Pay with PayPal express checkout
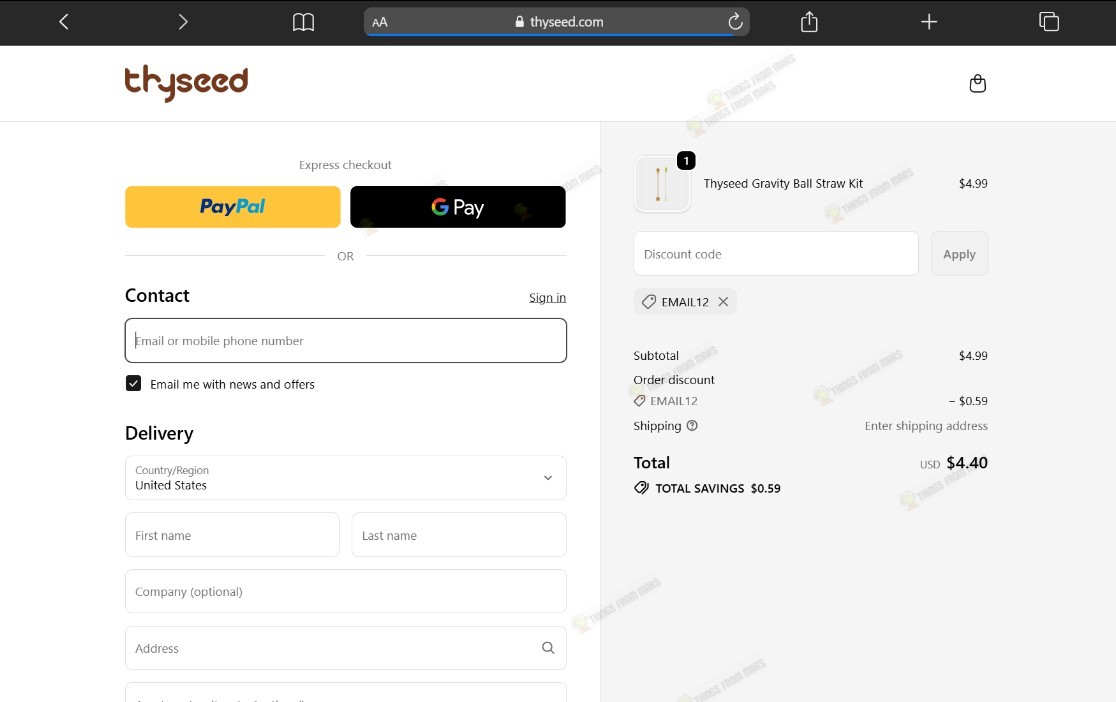 233,207
